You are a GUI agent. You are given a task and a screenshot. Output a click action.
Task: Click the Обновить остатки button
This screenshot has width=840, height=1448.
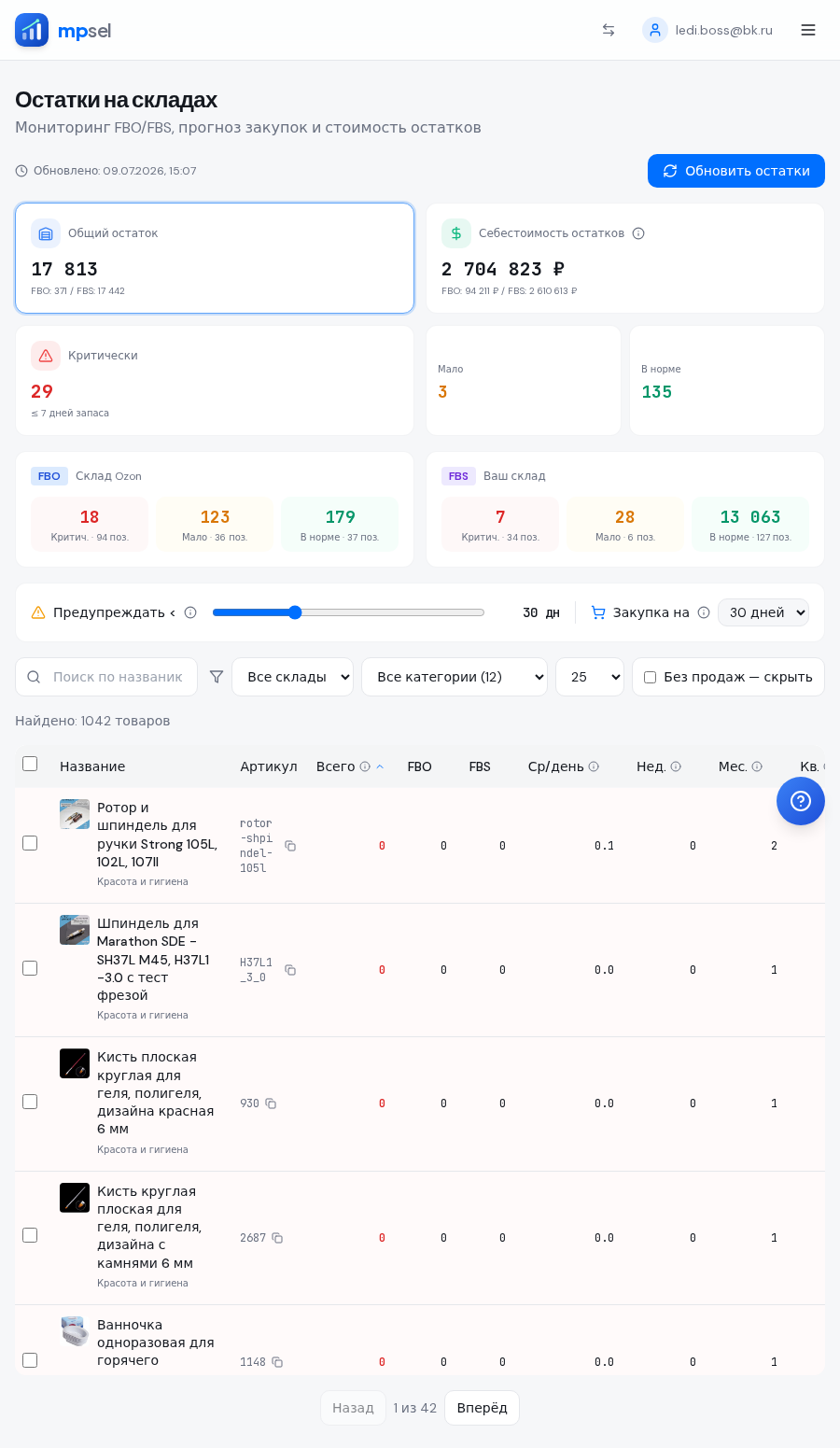pos(736,171)
